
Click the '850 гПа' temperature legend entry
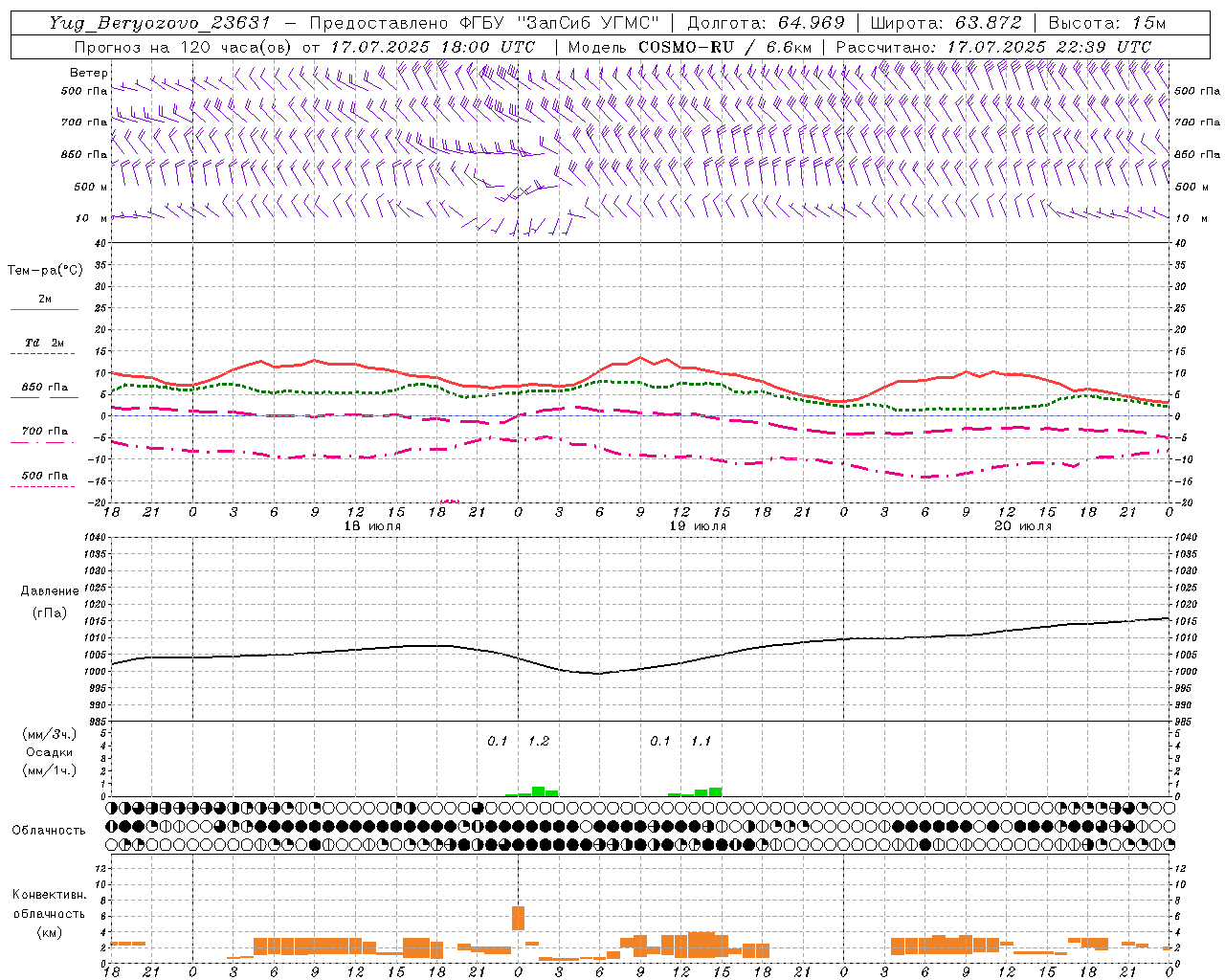(45, 388)
